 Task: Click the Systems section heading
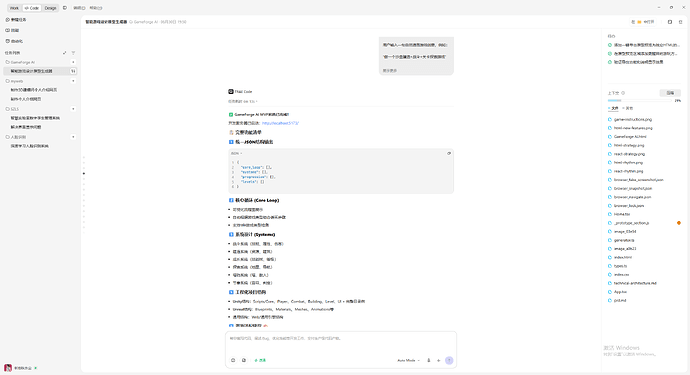252,235
